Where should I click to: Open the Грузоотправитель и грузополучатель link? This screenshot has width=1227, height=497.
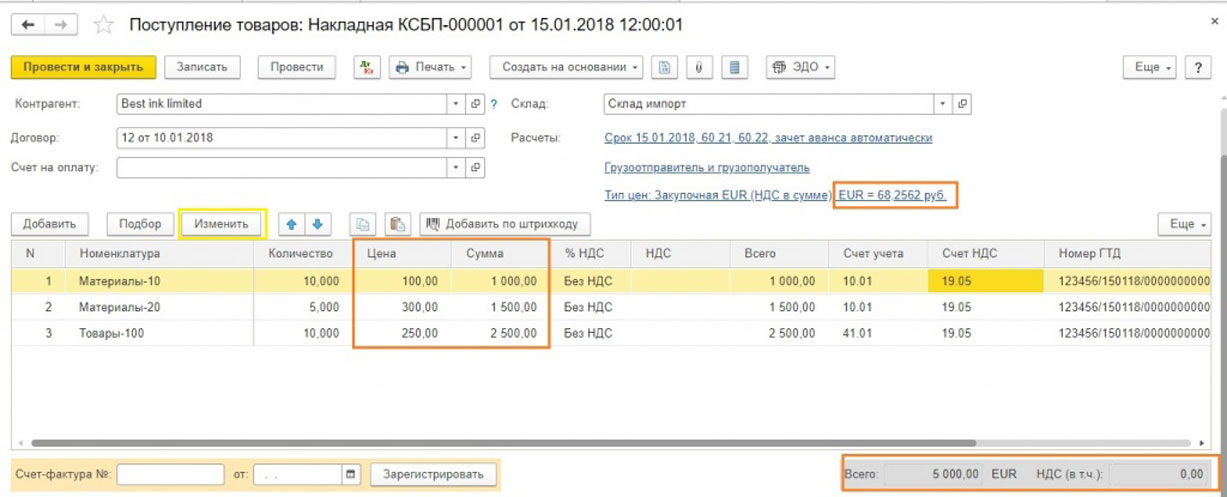point(707,167)
